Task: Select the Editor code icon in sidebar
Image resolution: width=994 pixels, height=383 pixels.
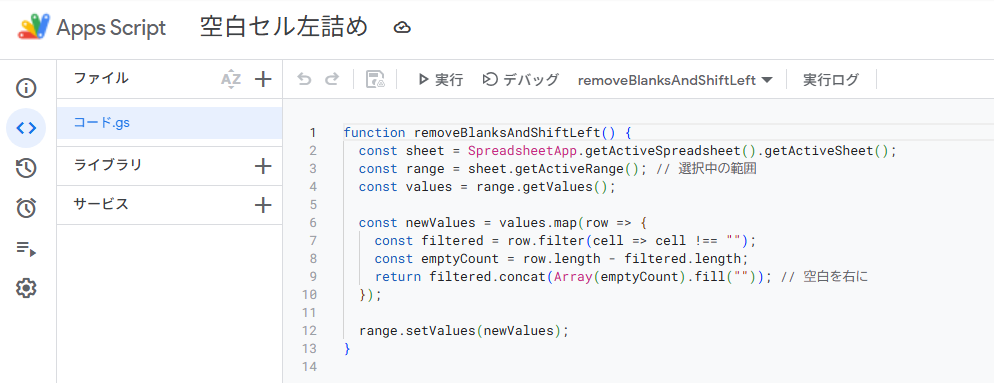Action: point(26,128)
